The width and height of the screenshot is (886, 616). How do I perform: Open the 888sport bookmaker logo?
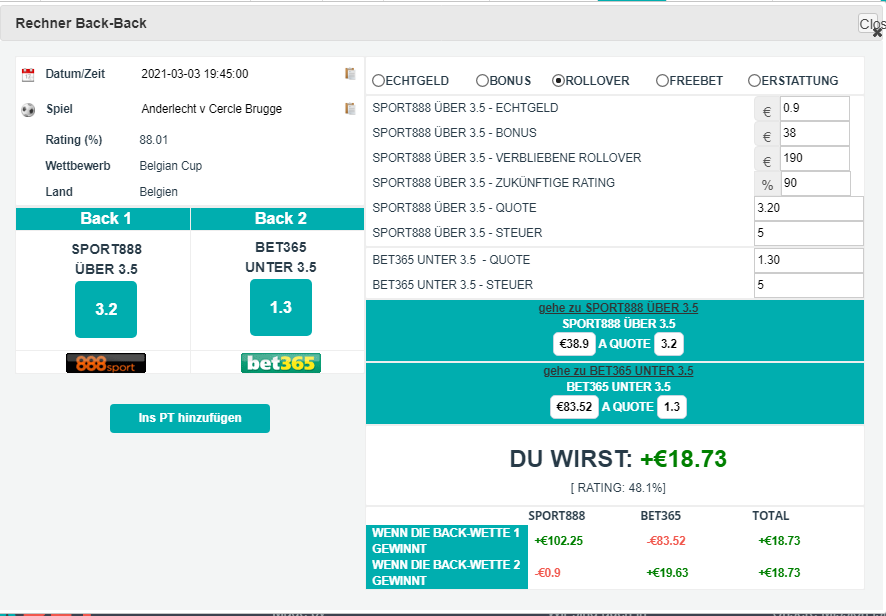point(106,363)
